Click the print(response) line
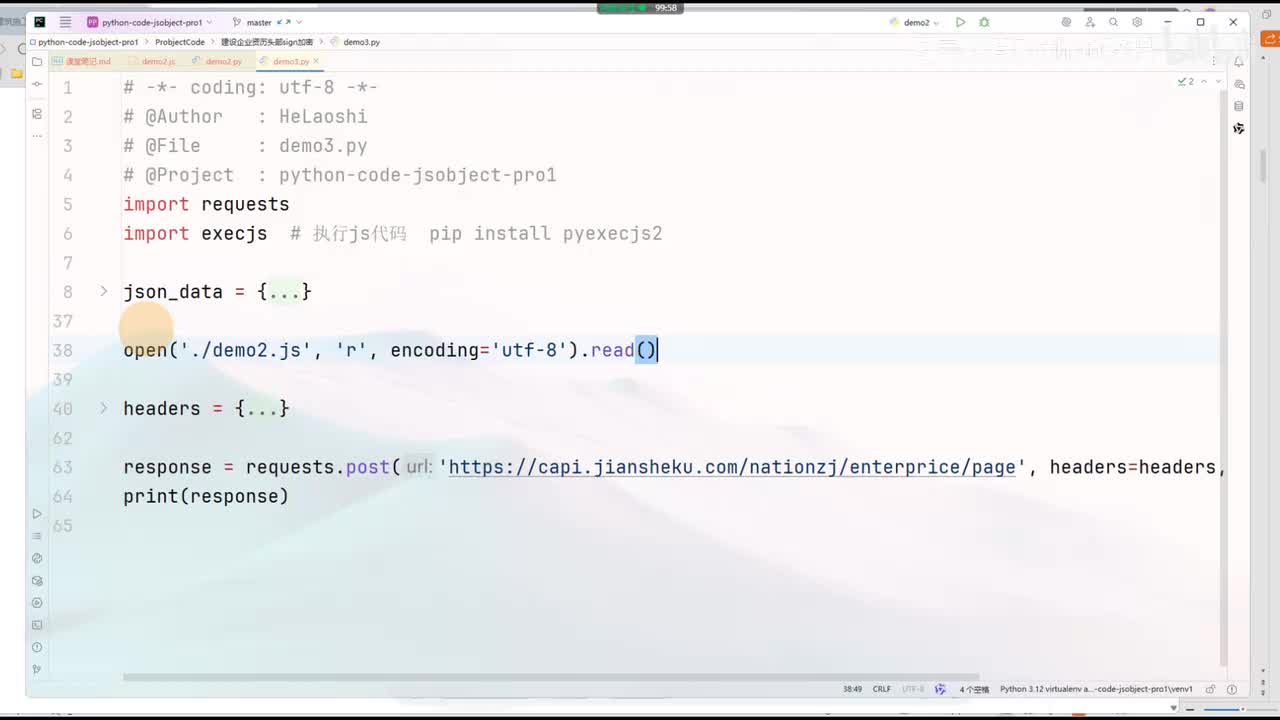The height and width of the screenshot is (720, 1280). pos(206,496)
